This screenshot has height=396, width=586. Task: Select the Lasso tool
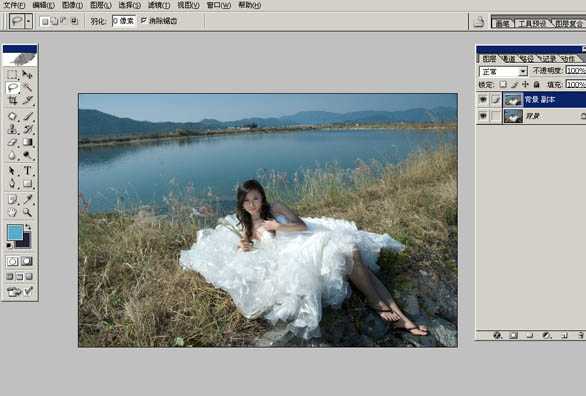click(13, 88)
